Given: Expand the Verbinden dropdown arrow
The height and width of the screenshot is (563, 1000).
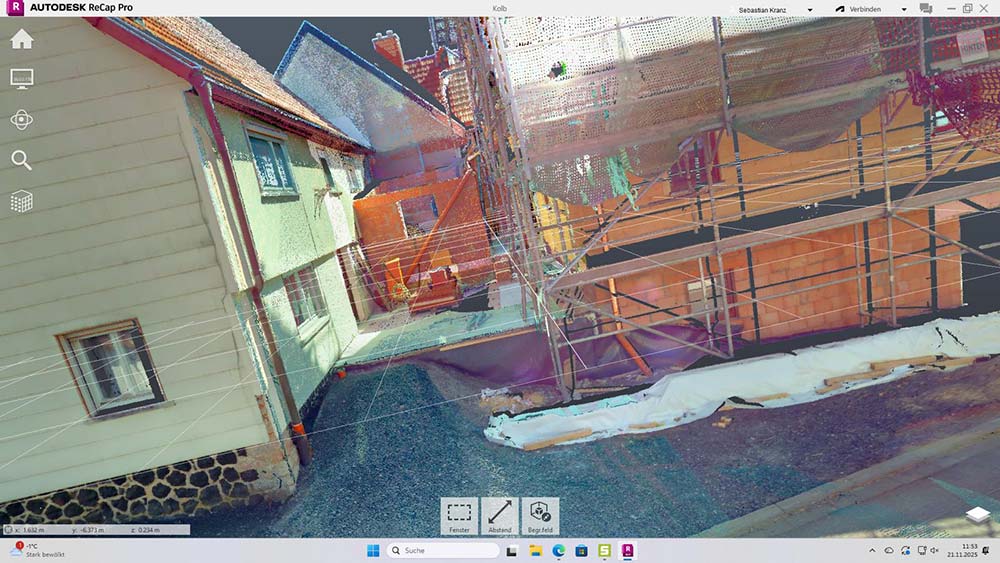Looking at the screenshot, I should click(904, 9).
